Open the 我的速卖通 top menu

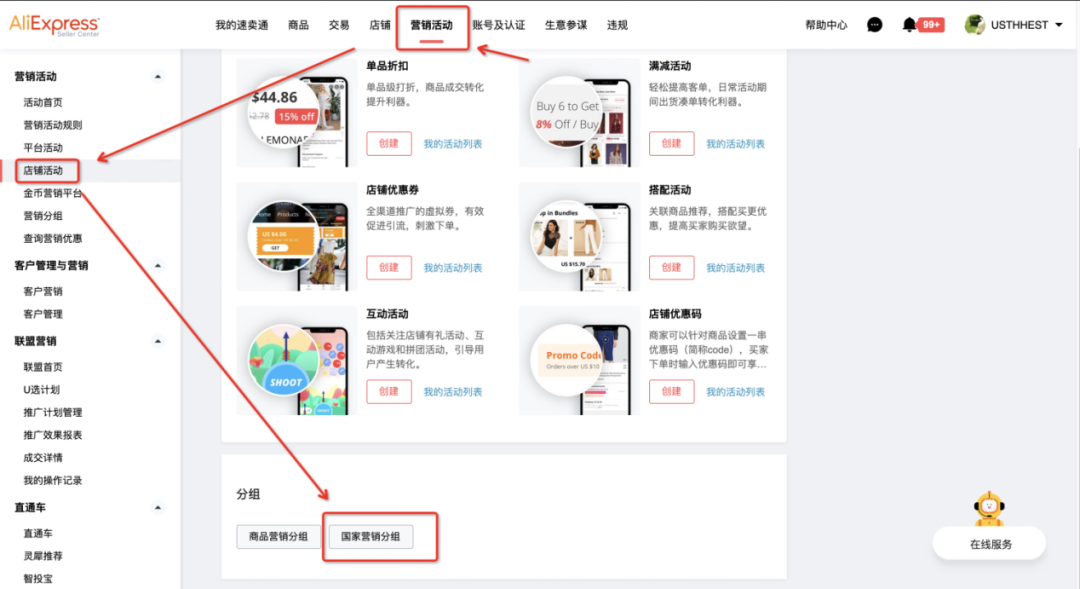click(x=241, y=25)
